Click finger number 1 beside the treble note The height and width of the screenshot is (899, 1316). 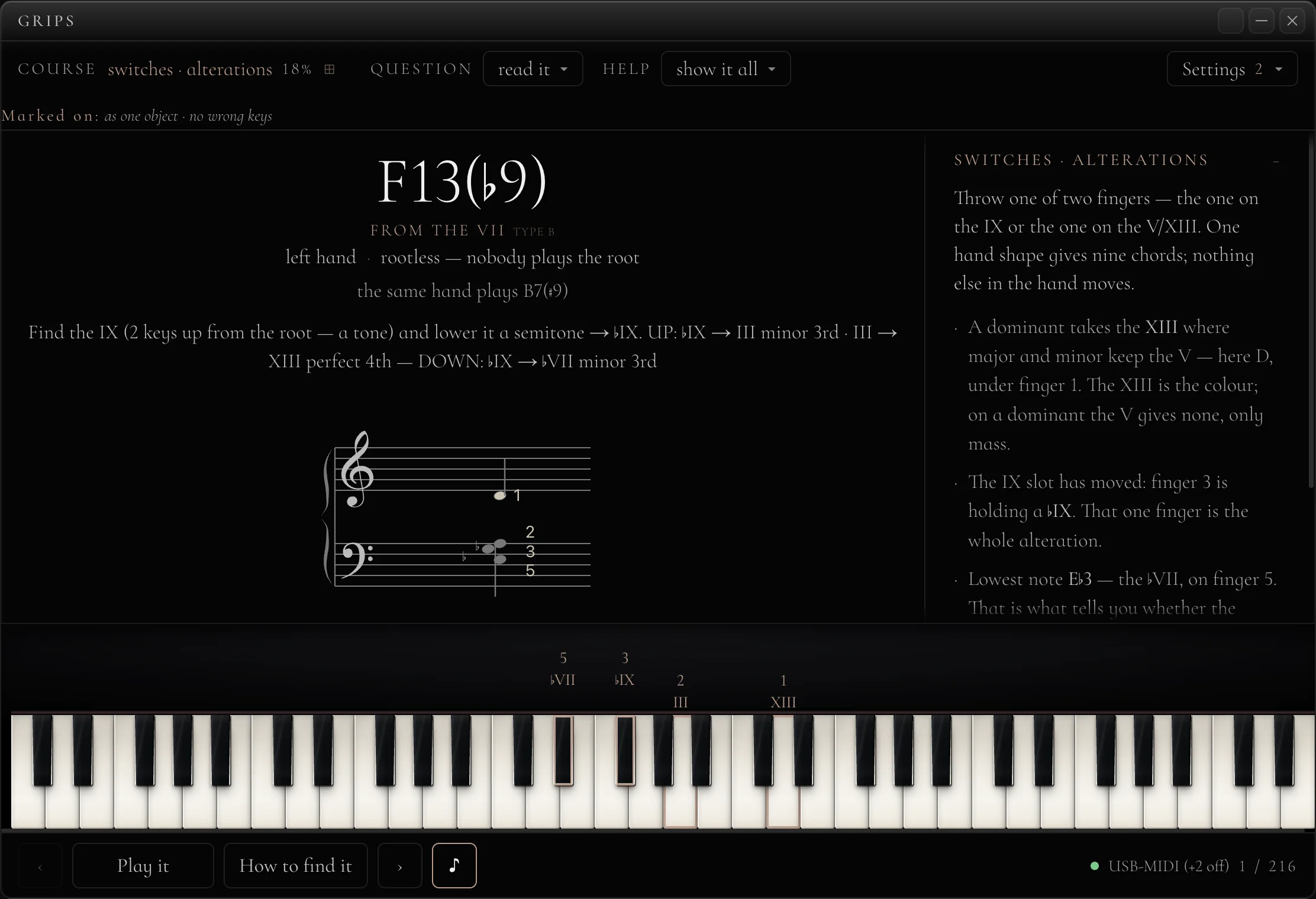tap(517, 496)
